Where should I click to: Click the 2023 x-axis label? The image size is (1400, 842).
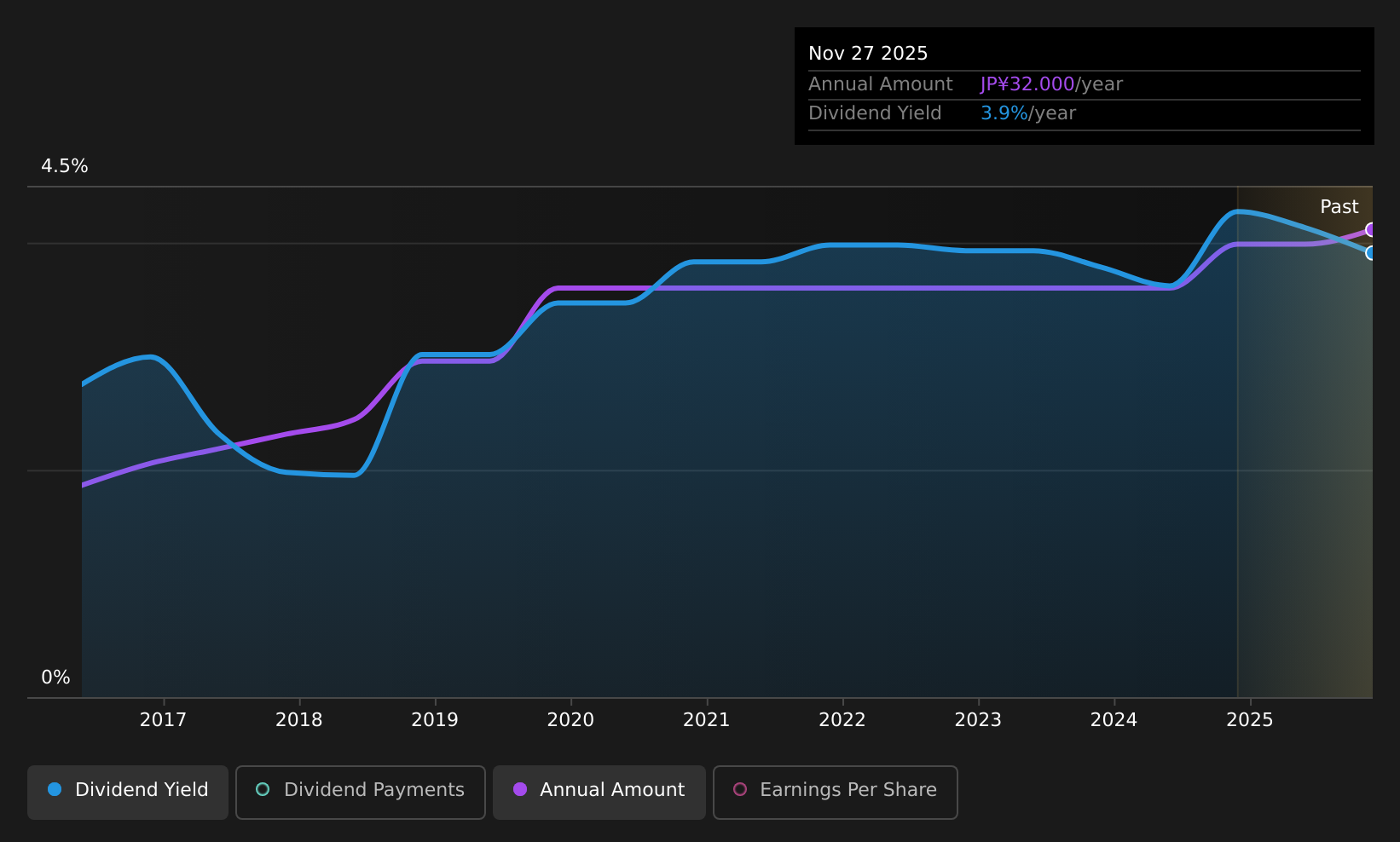coord(978,720)
